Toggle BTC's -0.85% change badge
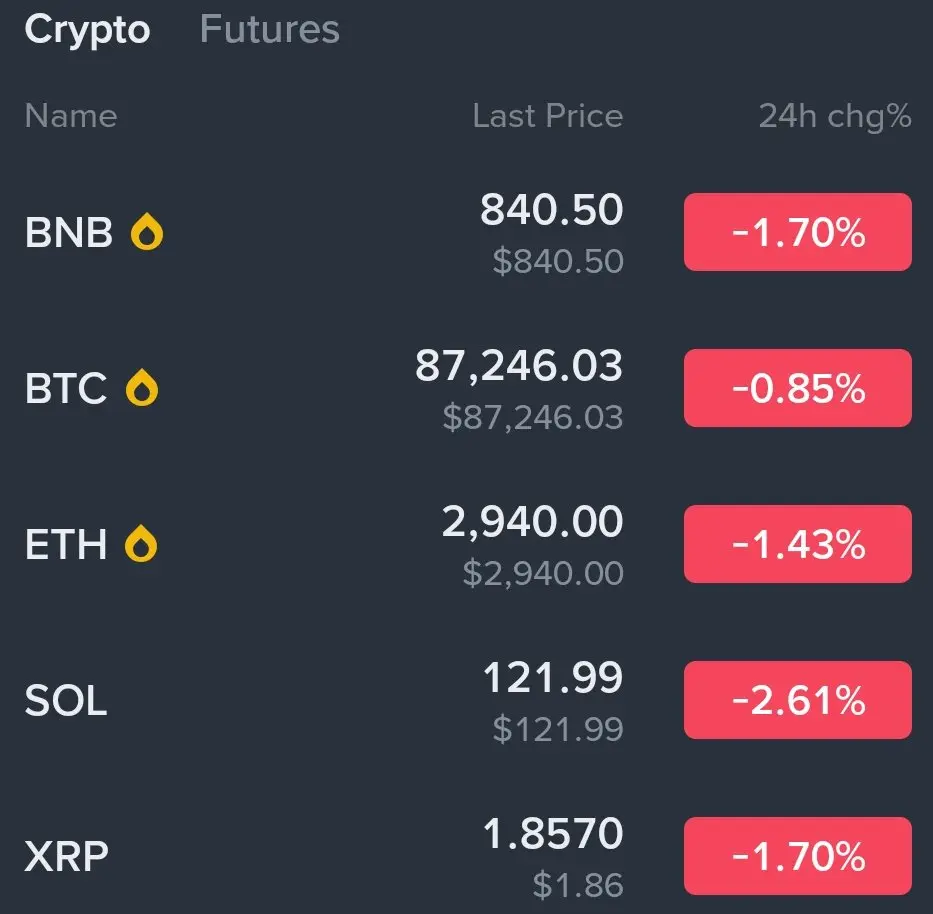933x914 pixels. [797, 388]
